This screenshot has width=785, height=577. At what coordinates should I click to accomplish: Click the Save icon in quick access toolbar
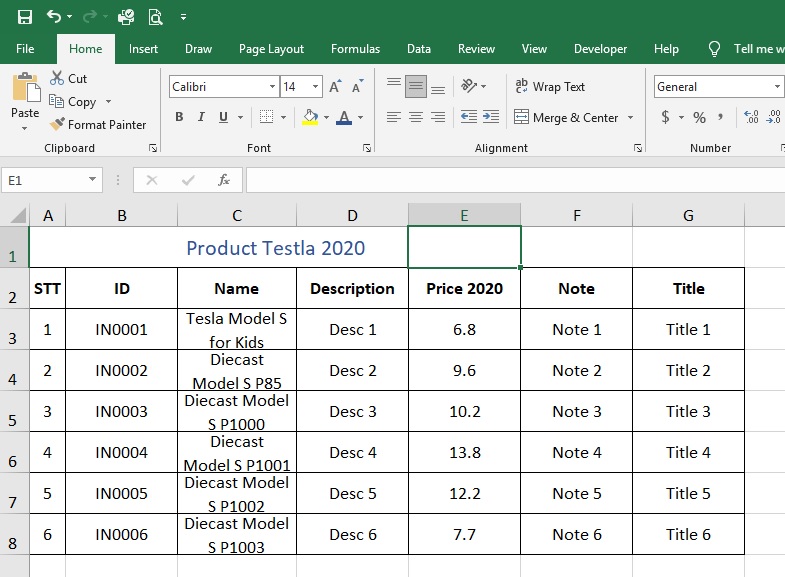[25, 17]
